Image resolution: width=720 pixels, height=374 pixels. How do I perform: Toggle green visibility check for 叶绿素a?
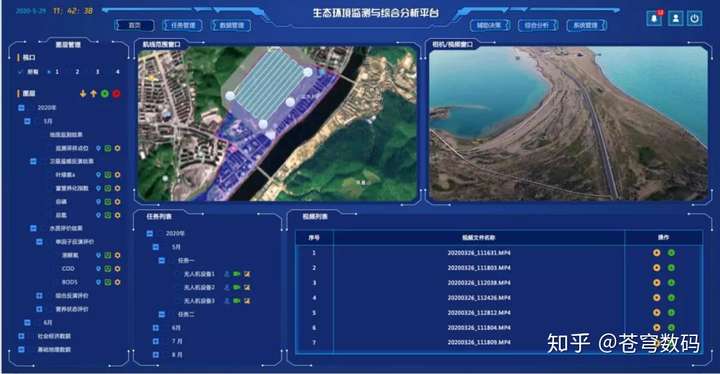108,175
